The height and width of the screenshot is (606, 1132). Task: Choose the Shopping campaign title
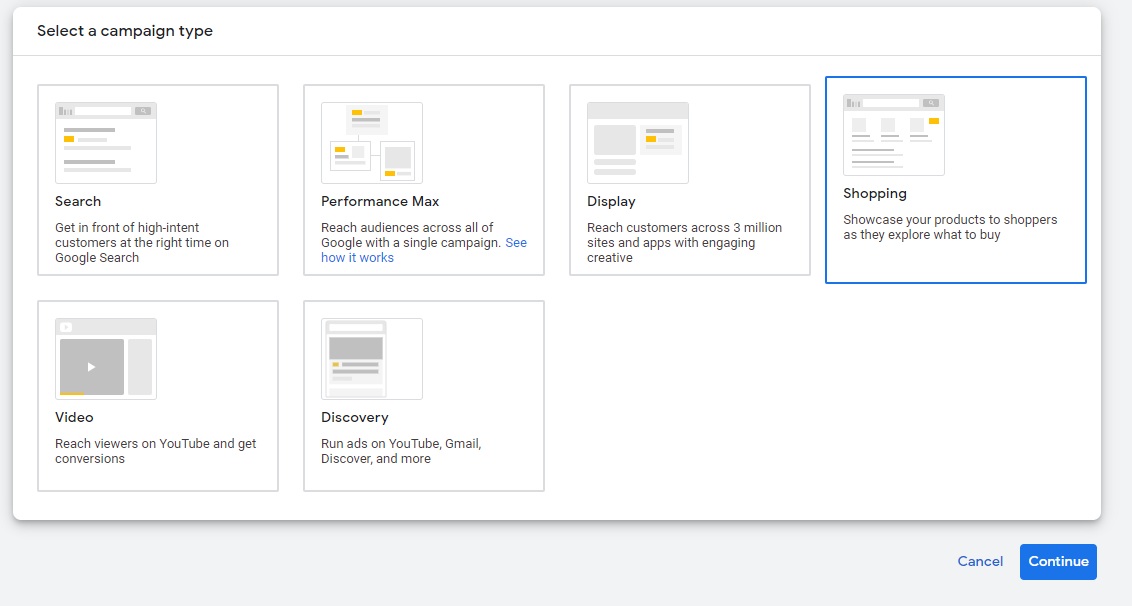(x=875, y=194)
